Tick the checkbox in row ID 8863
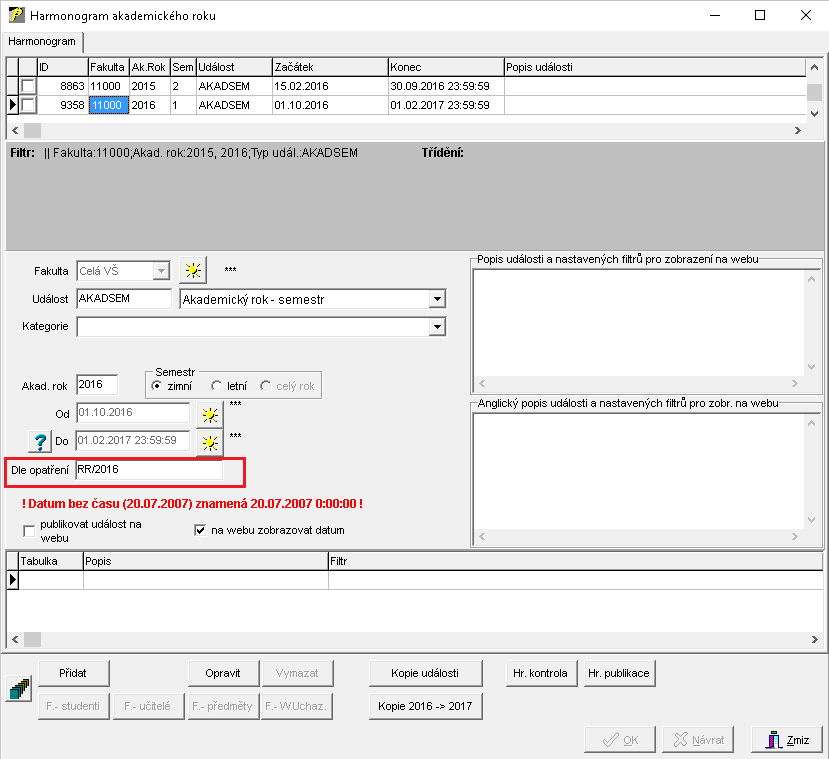The image size is (829, 759). (x=28, y=87)
